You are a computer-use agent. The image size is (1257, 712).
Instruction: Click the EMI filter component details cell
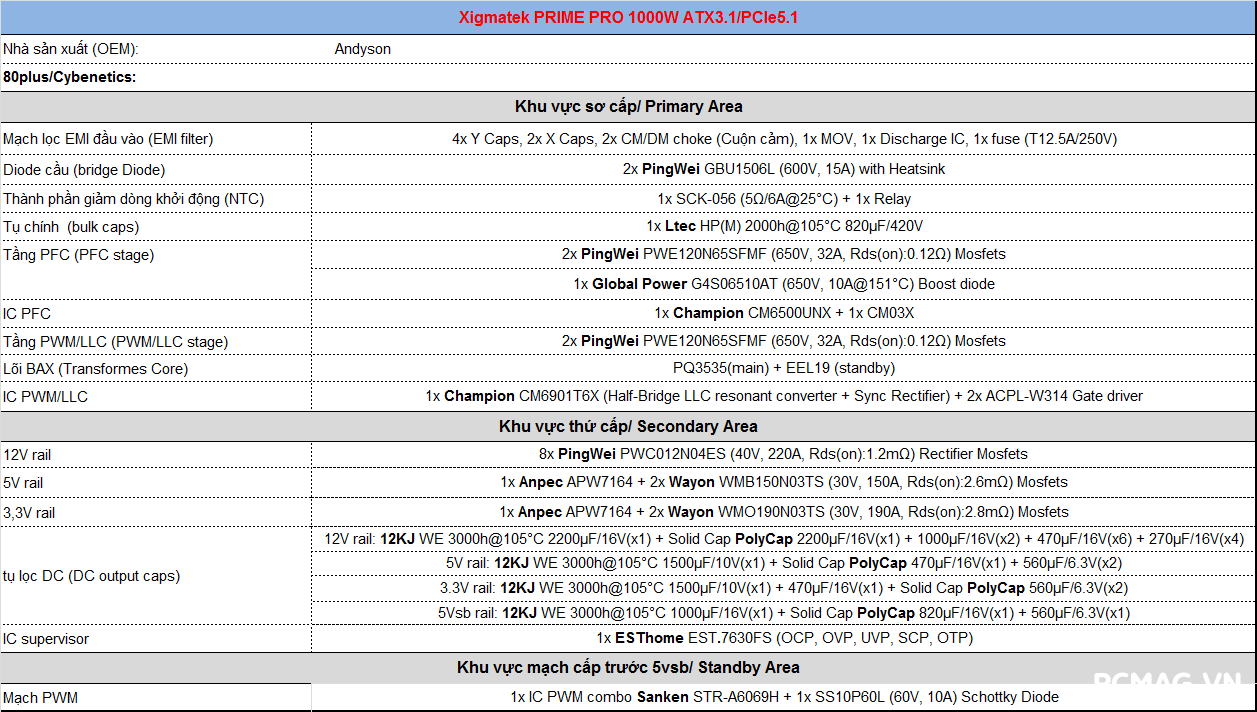point(783,139)
